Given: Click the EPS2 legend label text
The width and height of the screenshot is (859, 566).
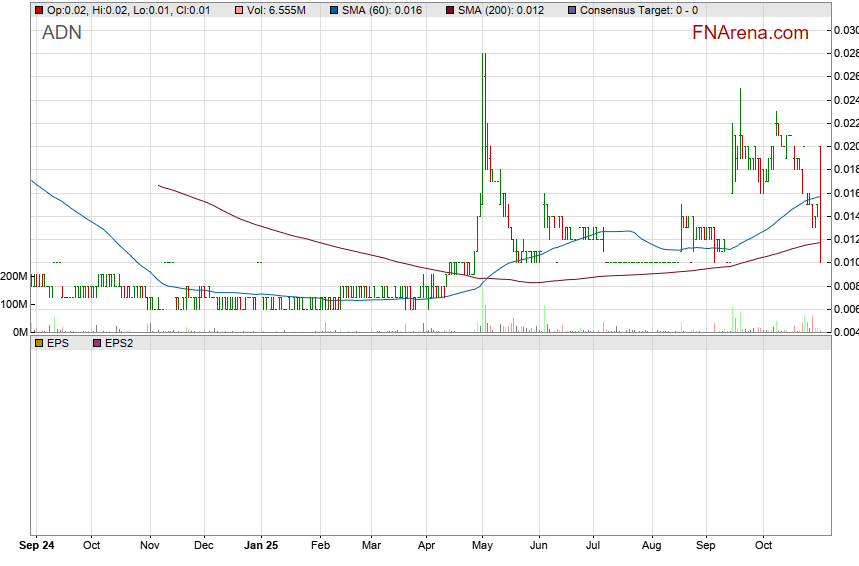Looking at the screenshot, I should point(120,343).
